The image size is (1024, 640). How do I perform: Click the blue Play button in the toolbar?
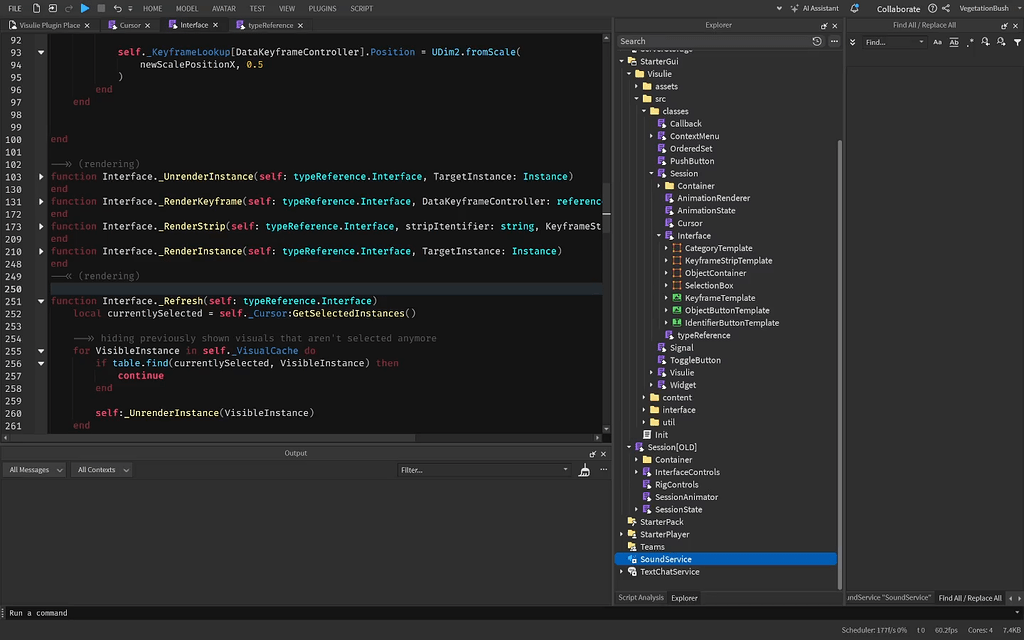tap(85, 8)
